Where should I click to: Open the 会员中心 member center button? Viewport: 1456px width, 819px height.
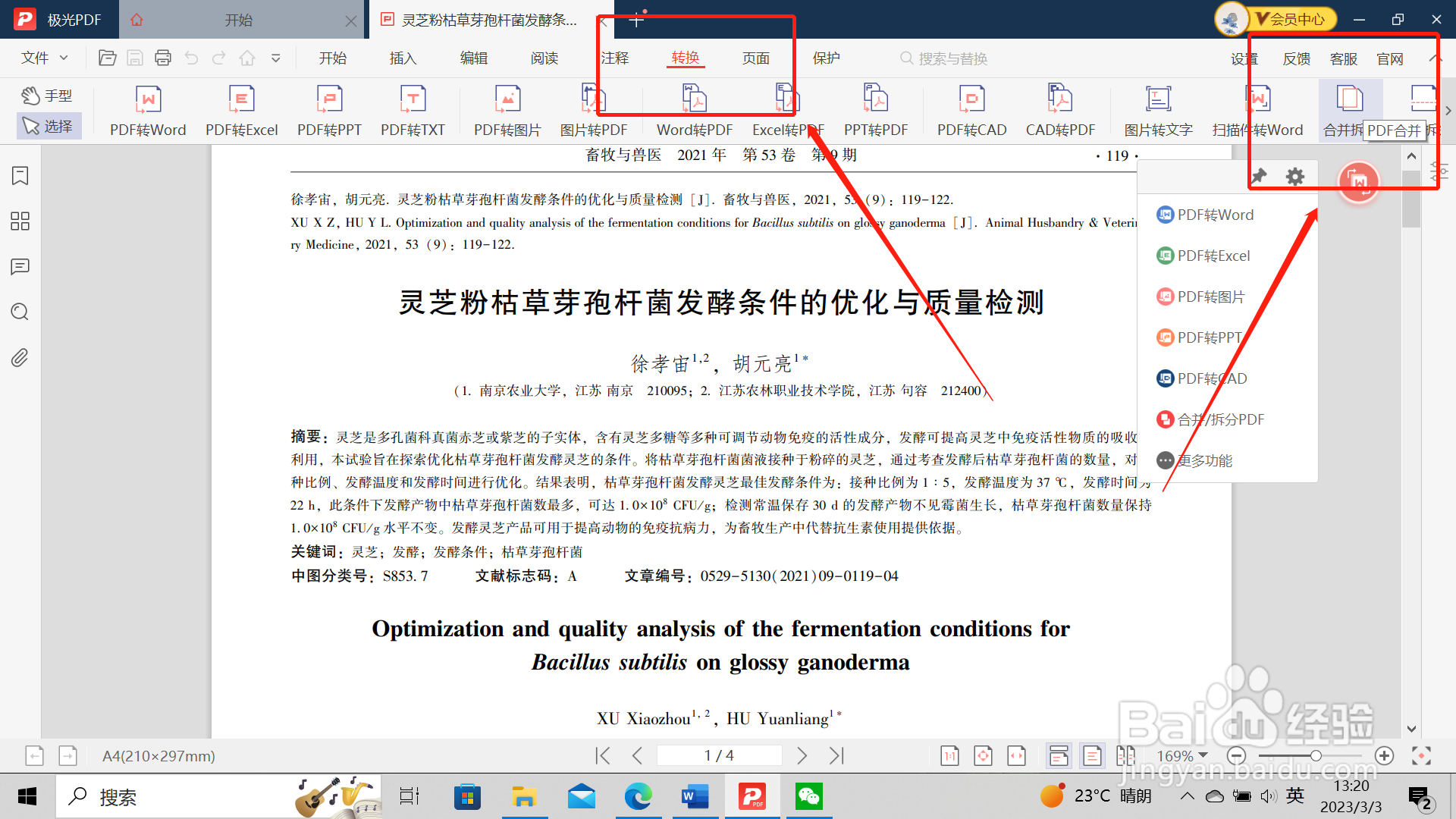[x=1293, y=19]
